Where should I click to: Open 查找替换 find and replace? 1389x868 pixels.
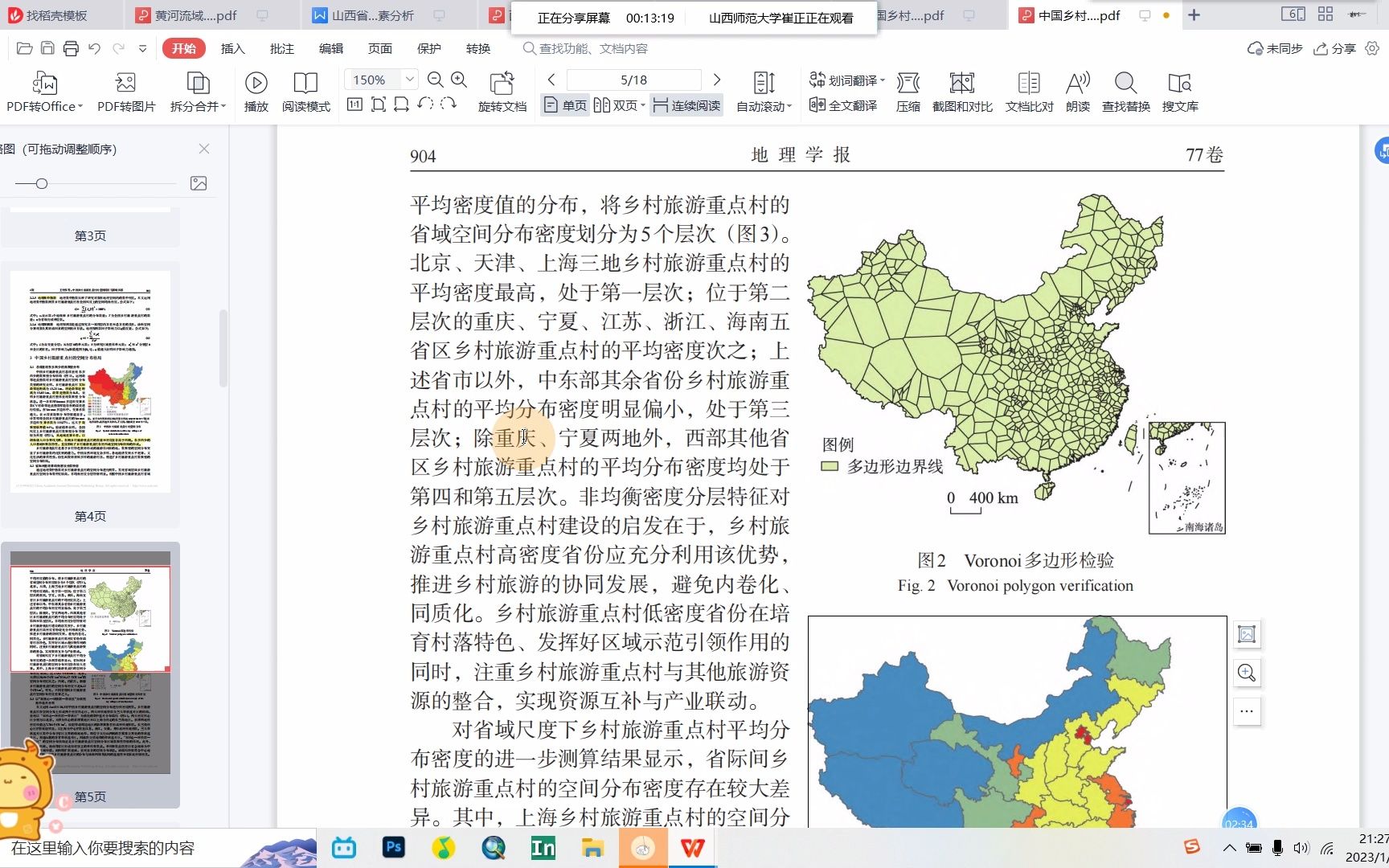1126,92
